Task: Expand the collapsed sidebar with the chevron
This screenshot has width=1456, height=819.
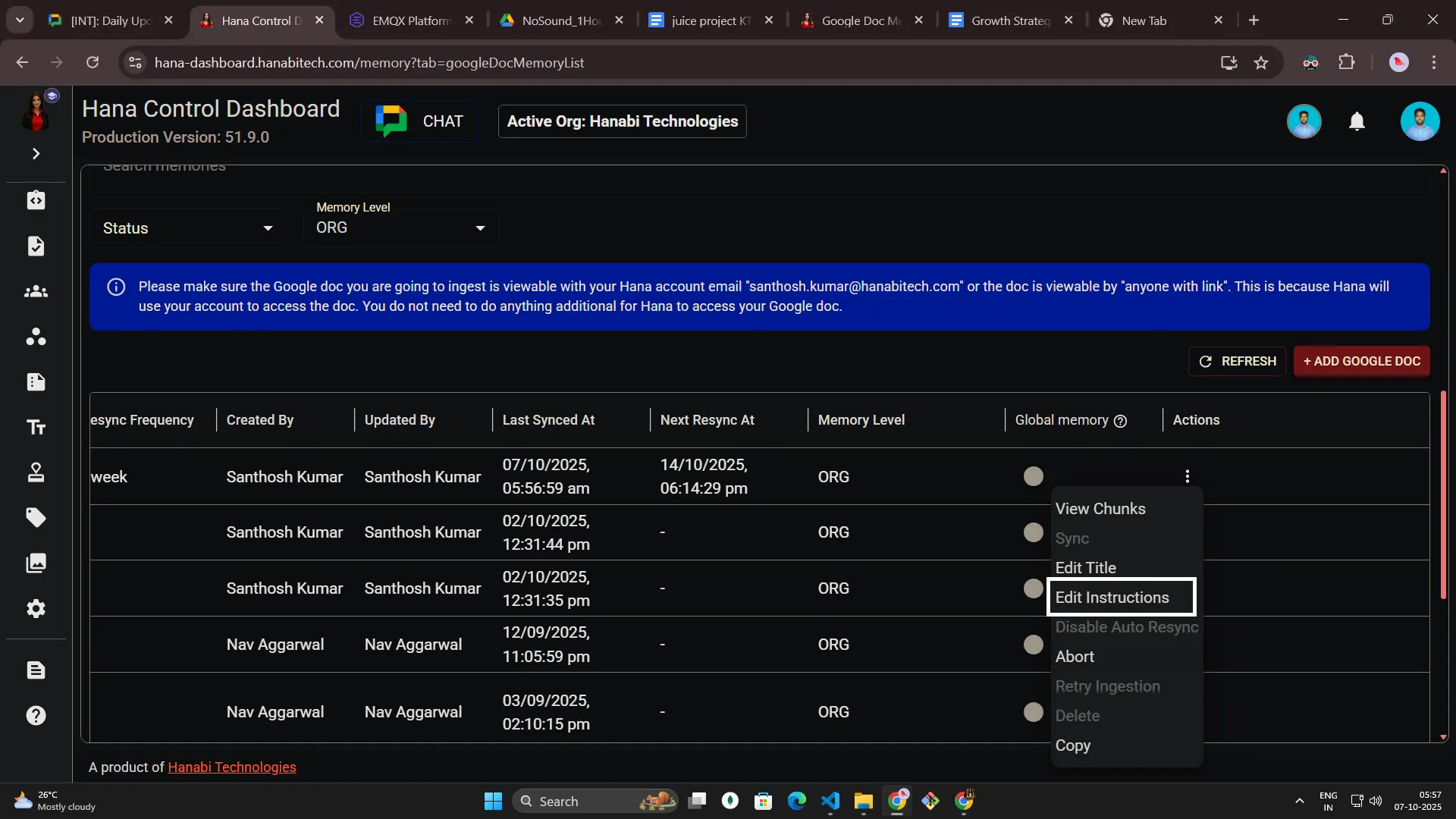Action: [x=36, y=153]
